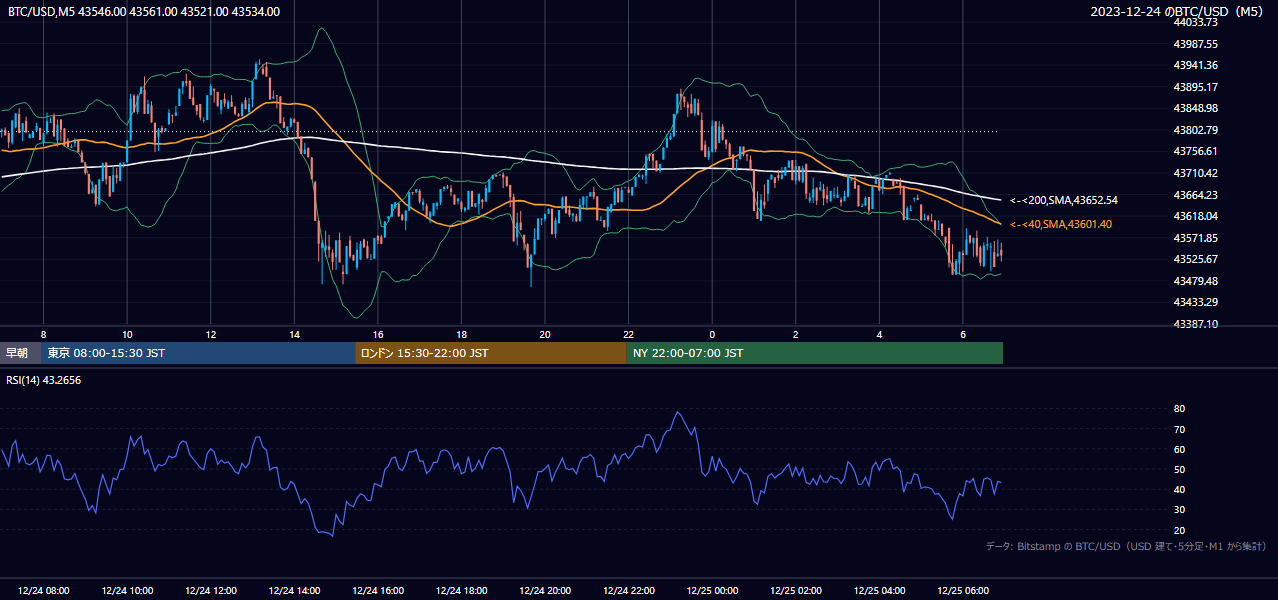The image size is (1278, 600).
Task: Click hour tick 0 under the price chart
Action: click(x=712, y=334)
